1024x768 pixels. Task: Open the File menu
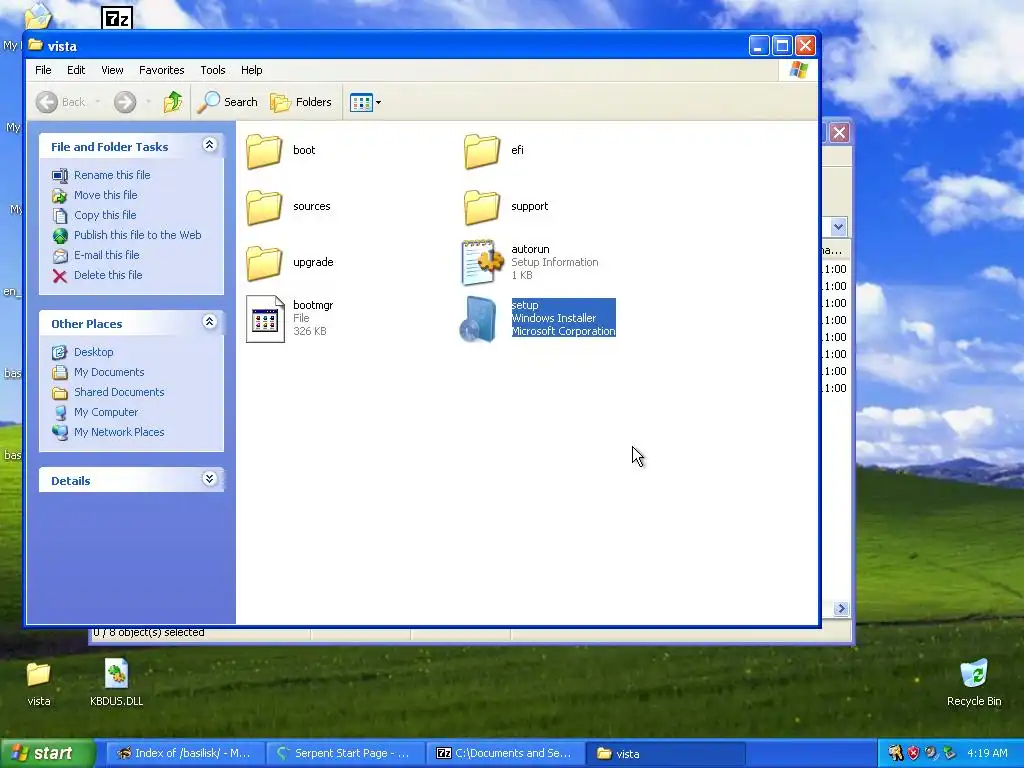(43, 70)
